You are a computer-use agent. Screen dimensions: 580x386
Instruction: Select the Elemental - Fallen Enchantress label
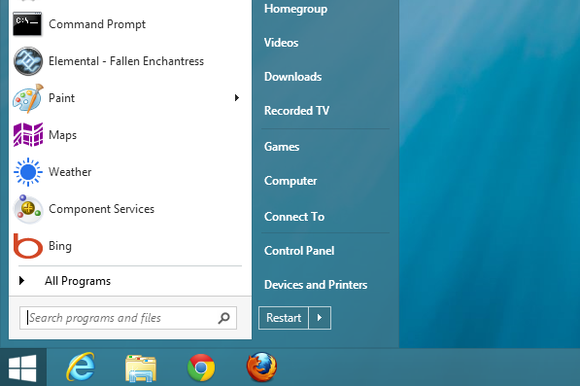126,61
